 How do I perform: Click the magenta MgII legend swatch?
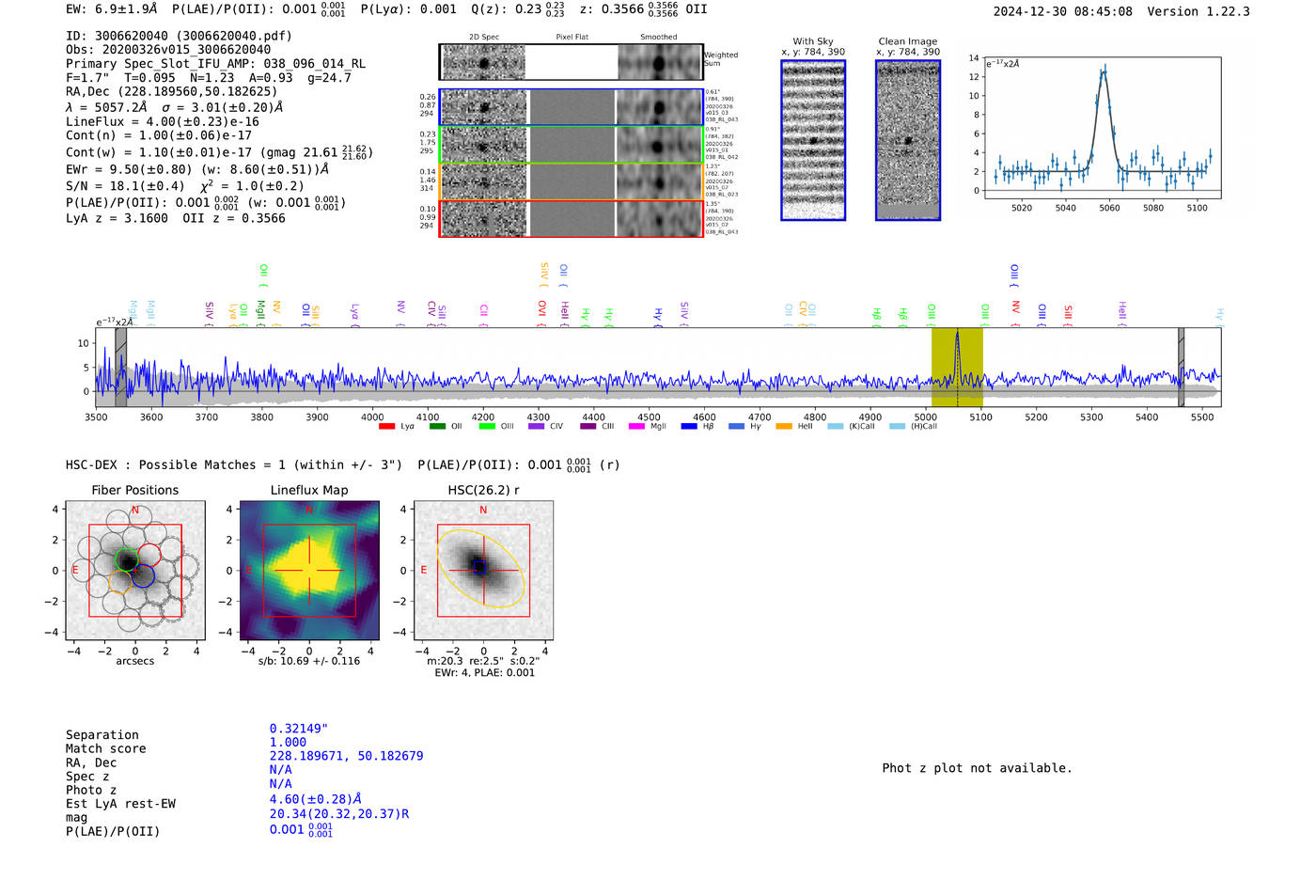[x=636, y=427]
